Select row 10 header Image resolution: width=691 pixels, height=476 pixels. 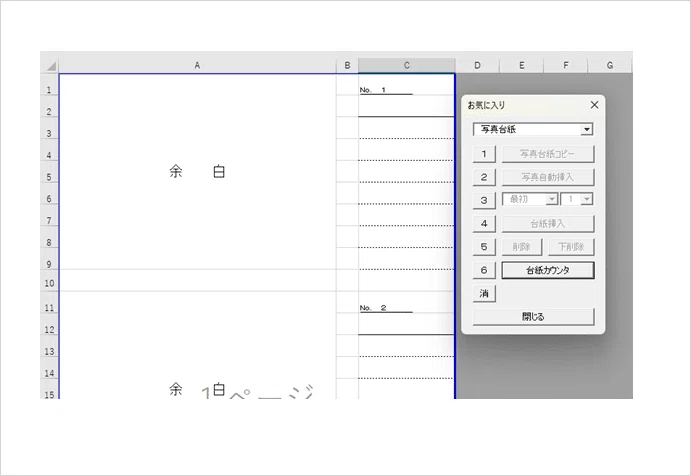click(x=49, y=283)
